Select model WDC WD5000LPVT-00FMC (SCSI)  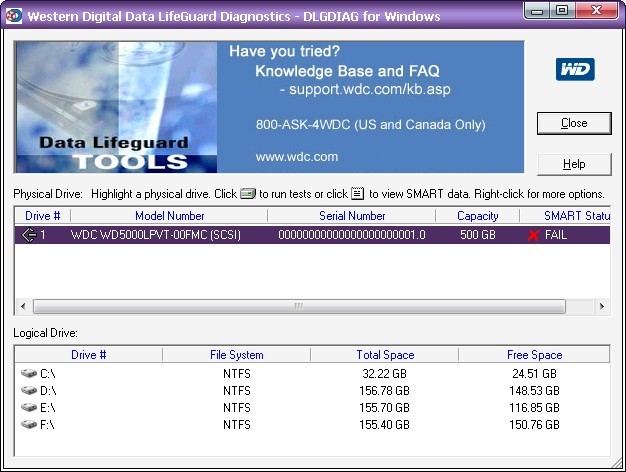[156, 235]
